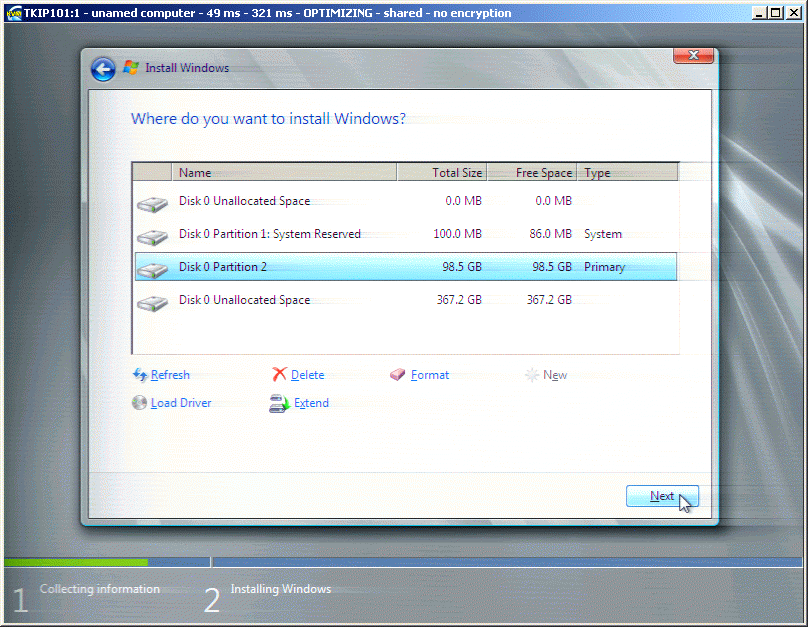Click drive icon of System Reserved partition
The height and width of the screenshot is (627, 808).
pos(153,237)
